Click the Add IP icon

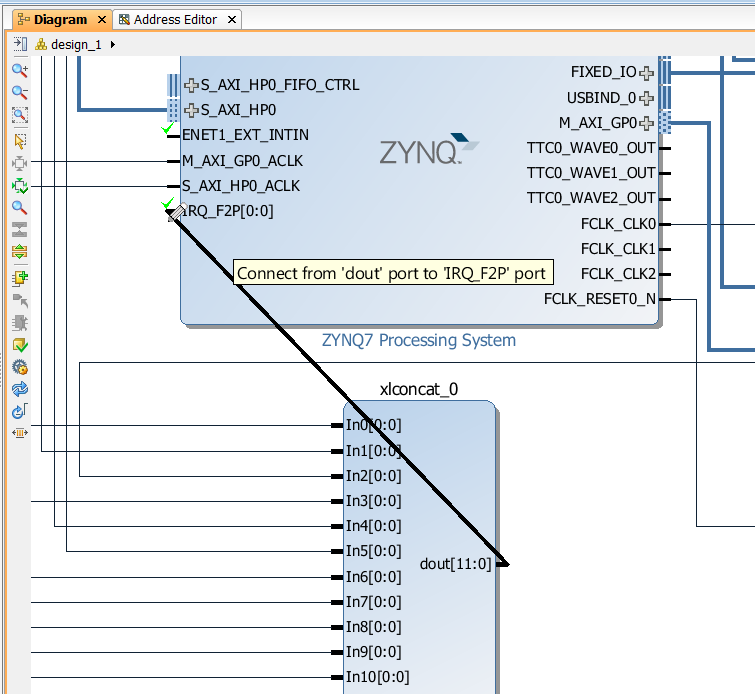click(x=20, y=278)
